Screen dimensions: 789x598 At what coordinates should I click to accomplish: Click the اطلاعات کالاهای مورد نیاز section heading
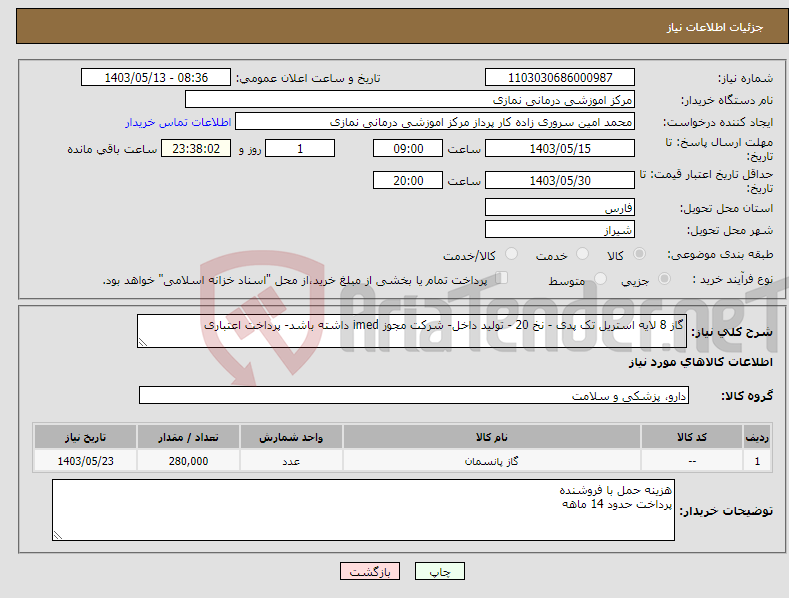pos(700,362)
